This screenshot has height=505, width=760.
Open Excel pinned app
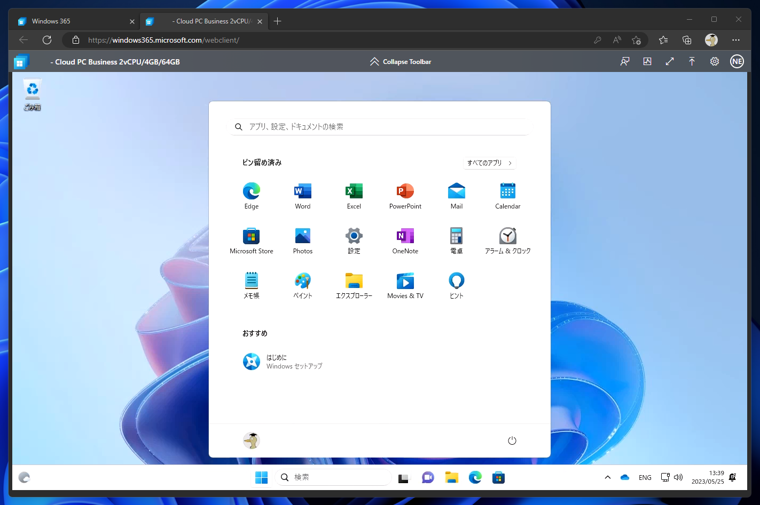[354, 195]
